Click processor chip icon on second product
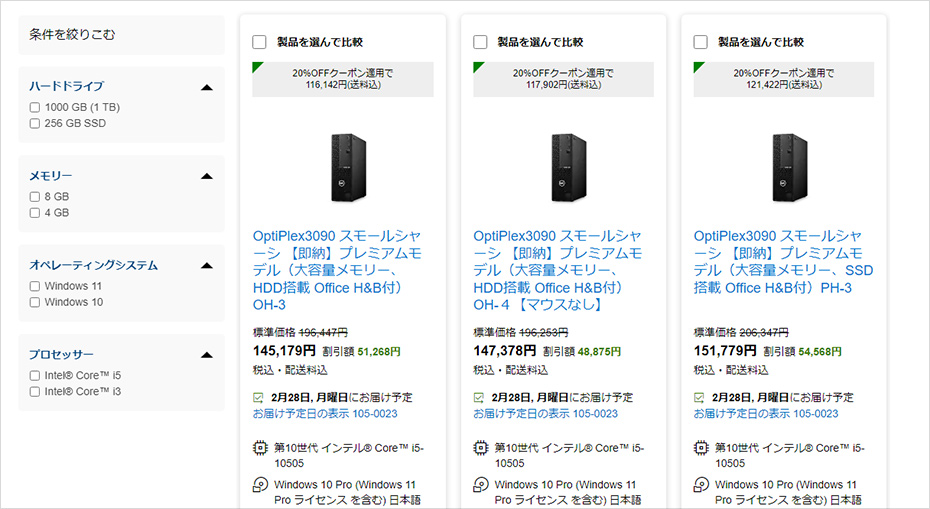 coord(480,448)
